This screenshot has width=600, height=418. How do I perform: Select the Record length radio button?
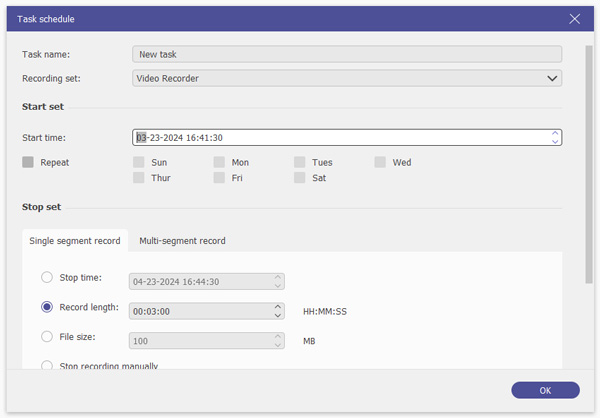tap(47, 308)
